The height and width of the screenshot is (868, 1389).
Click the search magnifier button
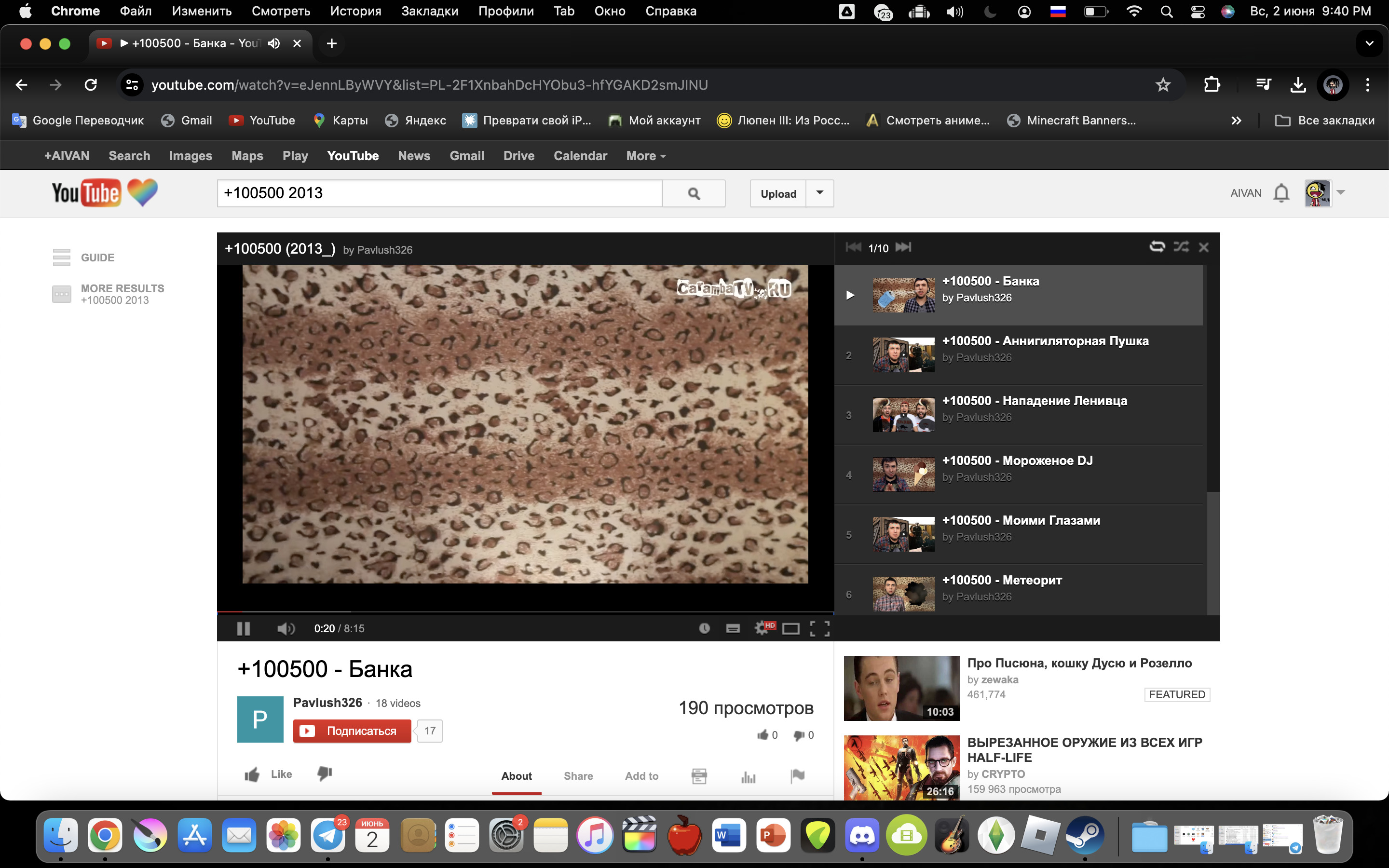click(x=694, y=193)
